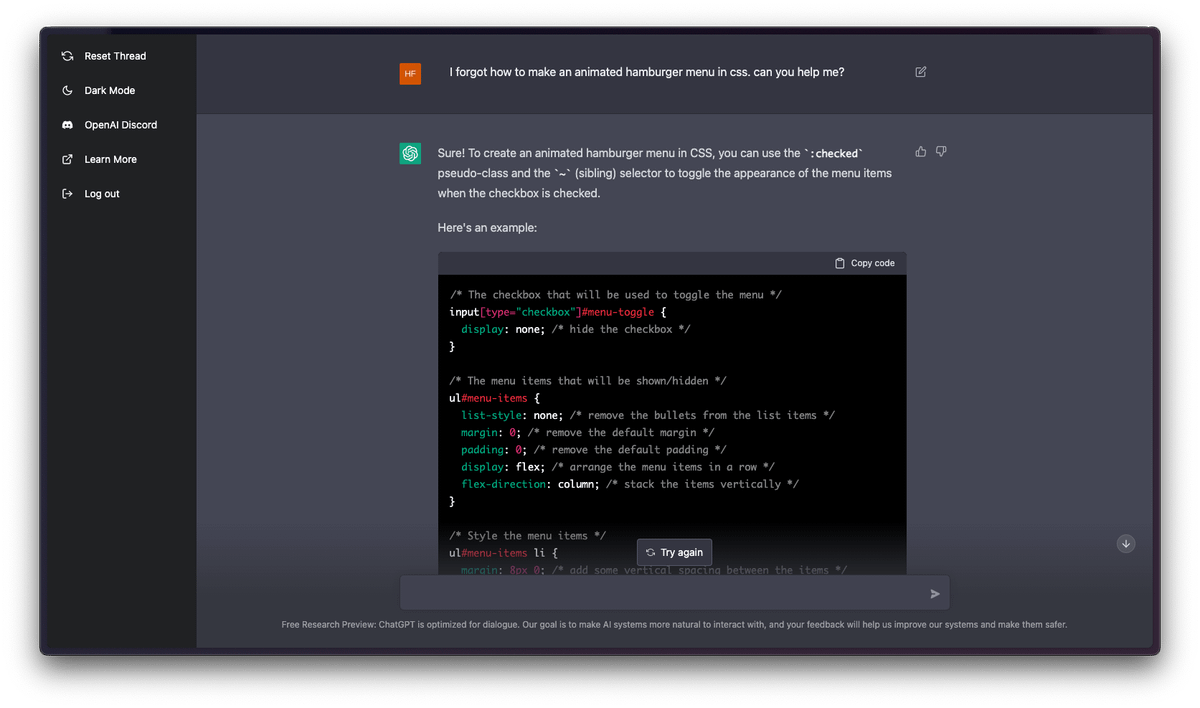The image size is (1200, 708).
Task: Give the response a thumbs down
Action: (941, 152)
